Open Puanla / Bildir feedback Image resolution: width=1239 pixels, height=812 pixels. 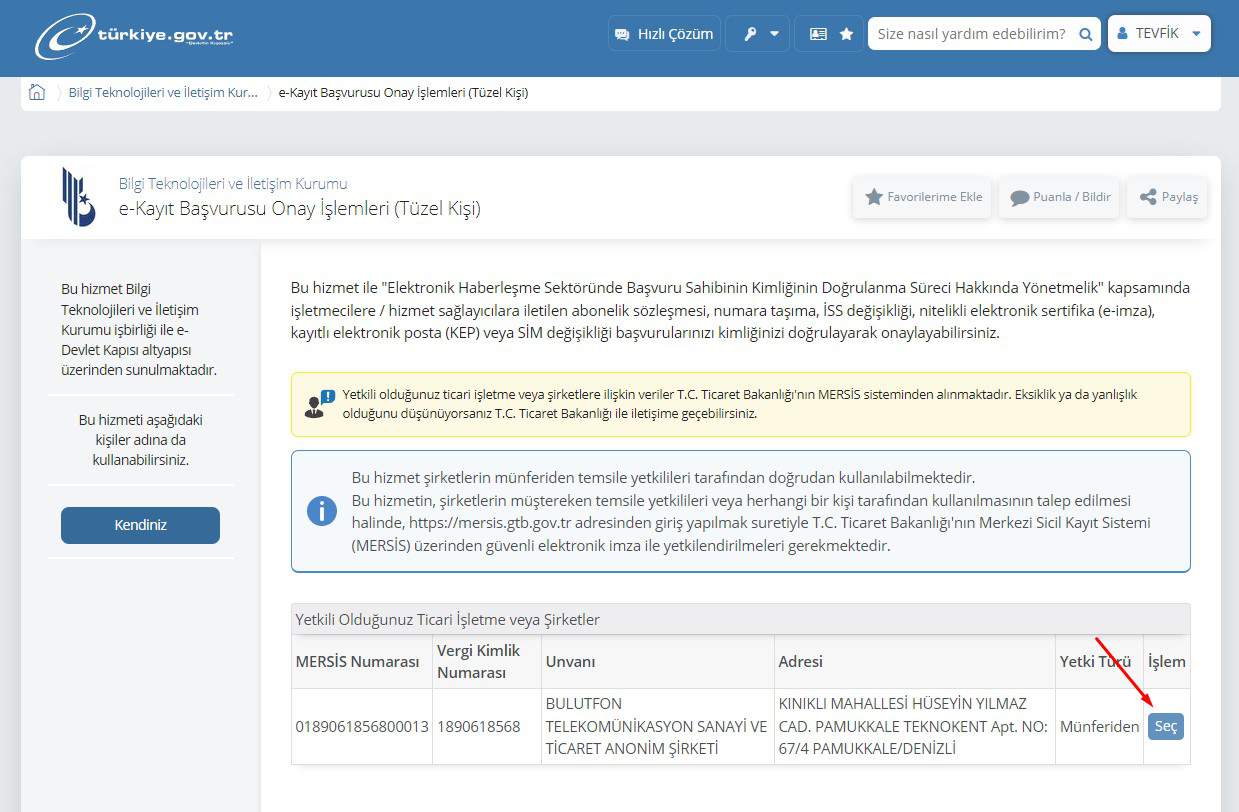1059,197
